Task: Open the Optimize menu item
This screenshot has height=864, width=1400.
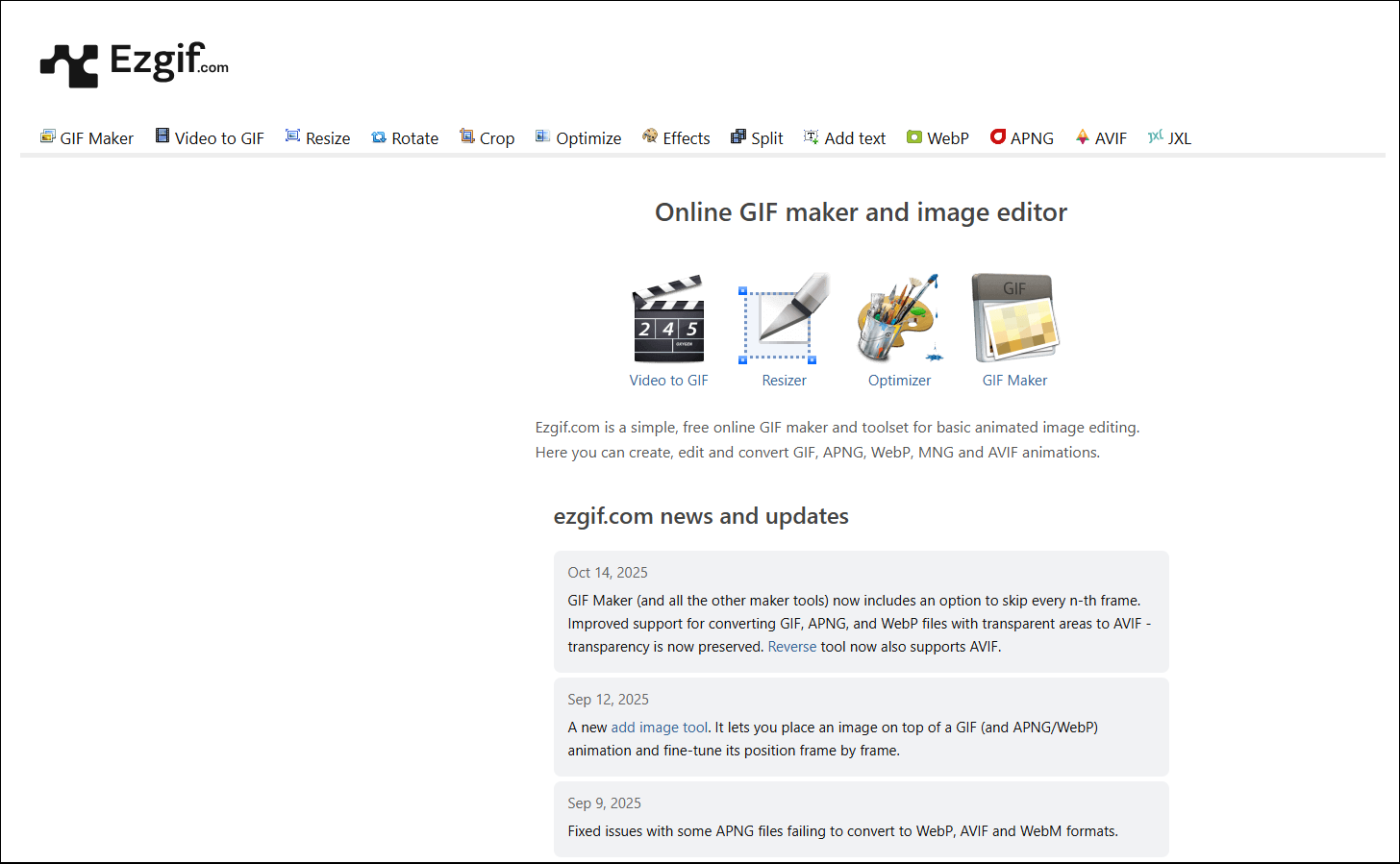Action: point(588,138)
